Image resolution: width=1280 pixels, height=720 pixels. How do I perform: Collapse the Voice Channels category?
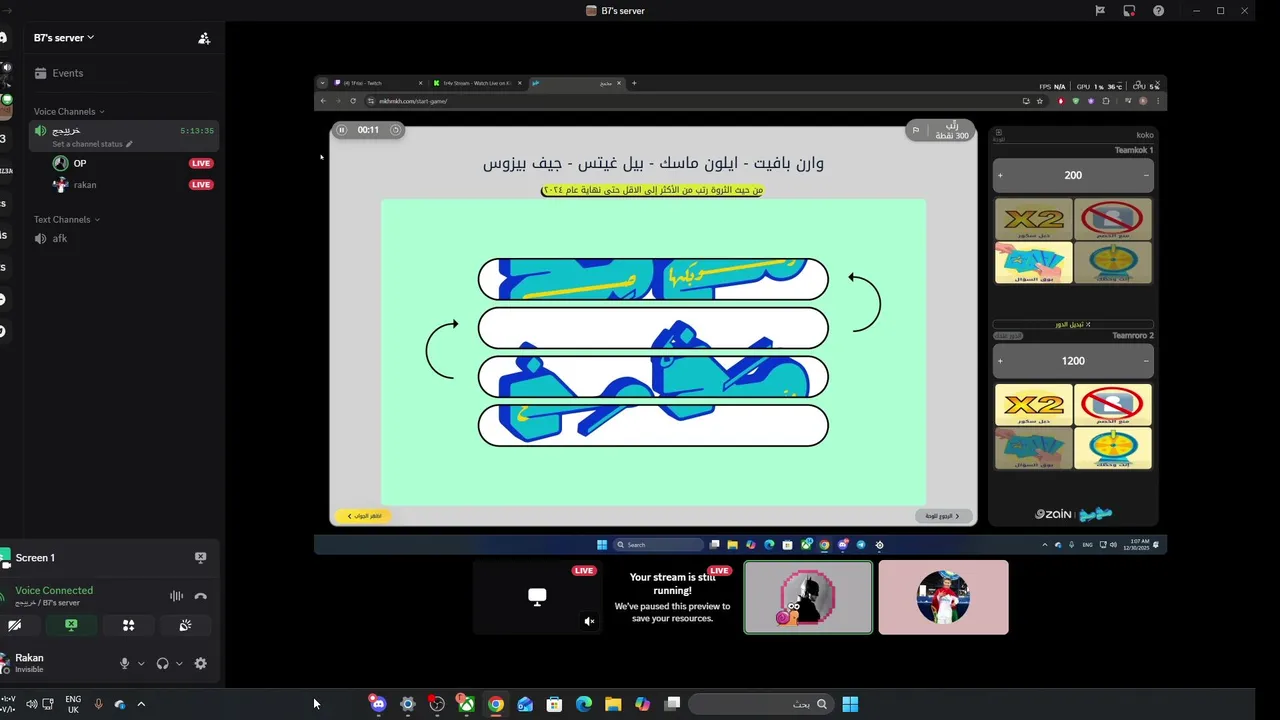69,112
